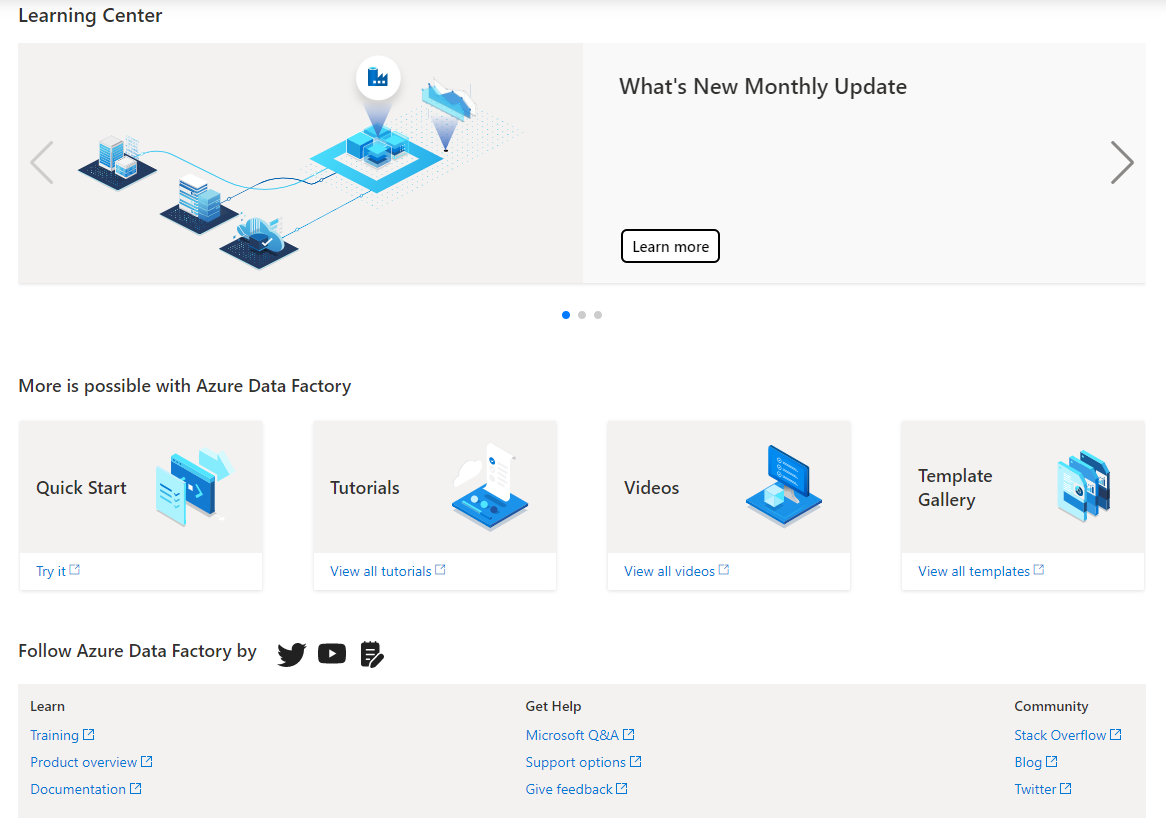The image size is (1166, 825).
Task: Open the Stack Overflow link
Action: [1068, 735]
